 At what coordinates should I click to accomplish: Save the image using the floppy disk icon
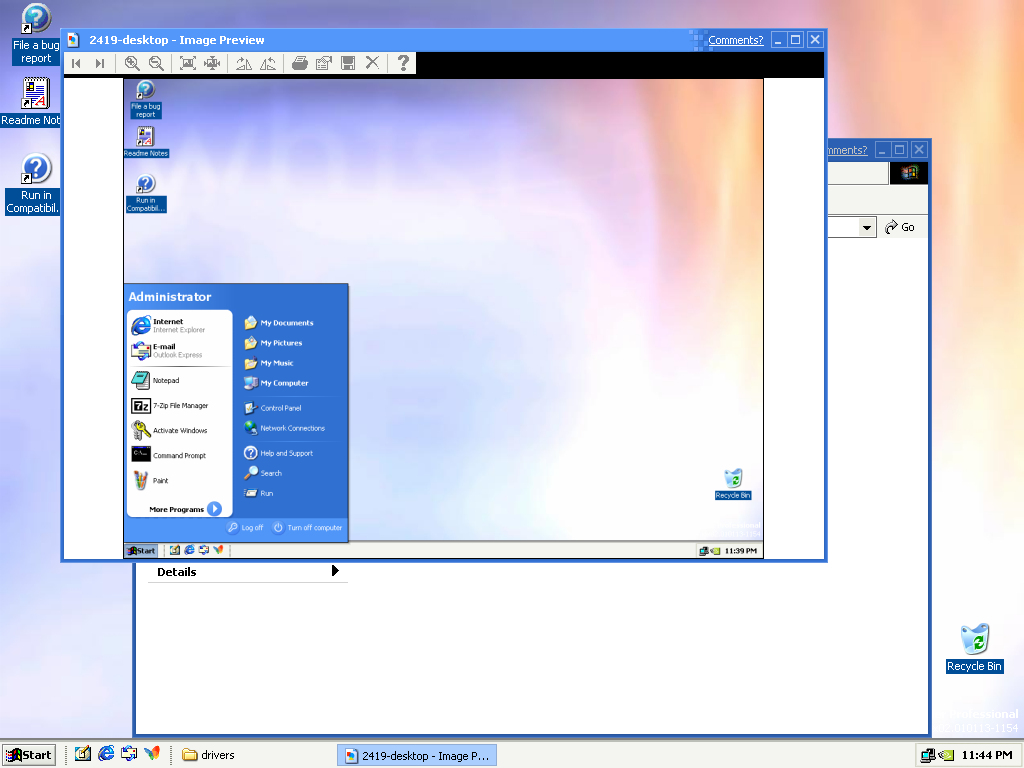point(348,63)
